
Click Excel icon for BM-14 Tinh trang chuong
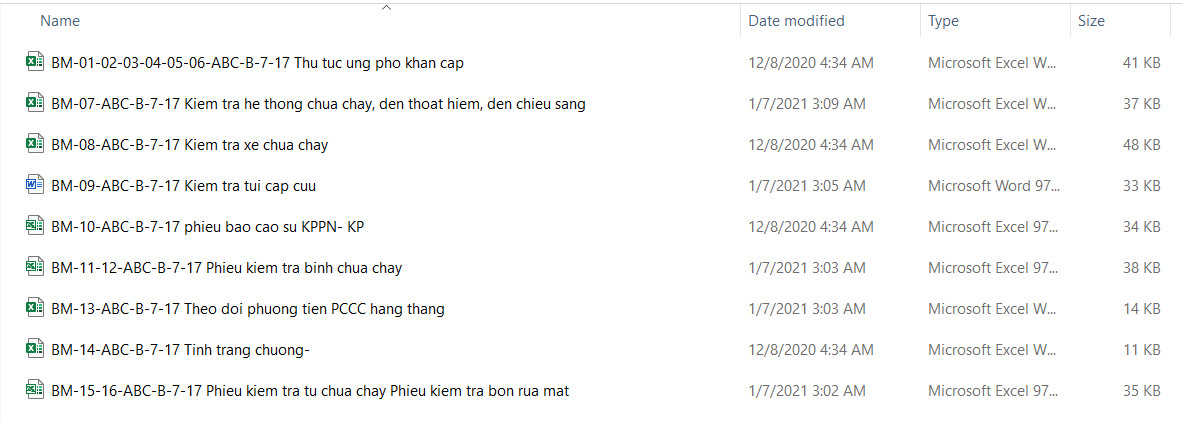[34, 349]
